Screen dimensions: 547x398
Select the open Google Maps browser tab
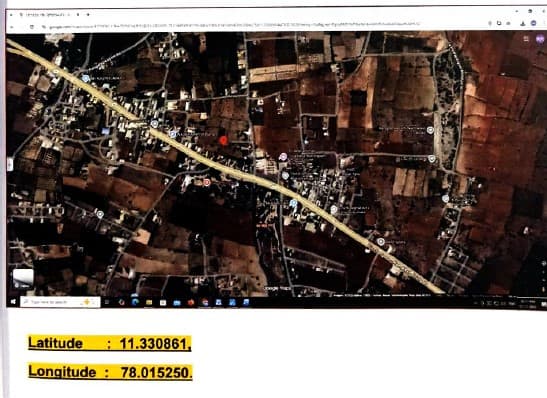pos(45,15)
